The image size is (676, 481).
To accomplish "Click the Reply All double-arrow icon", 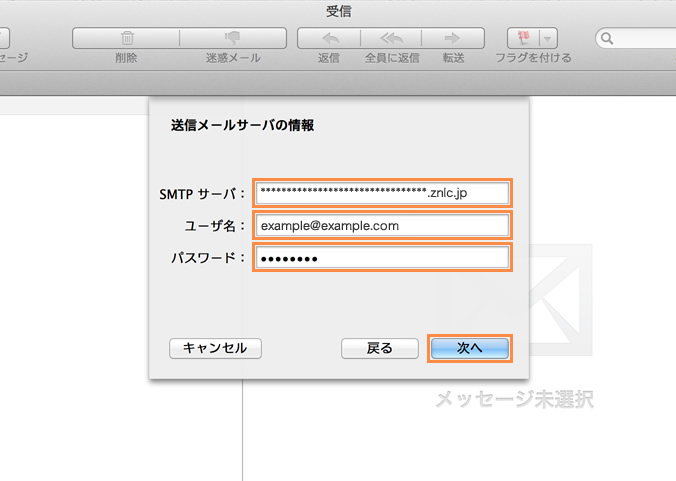I will coord(391,38).
